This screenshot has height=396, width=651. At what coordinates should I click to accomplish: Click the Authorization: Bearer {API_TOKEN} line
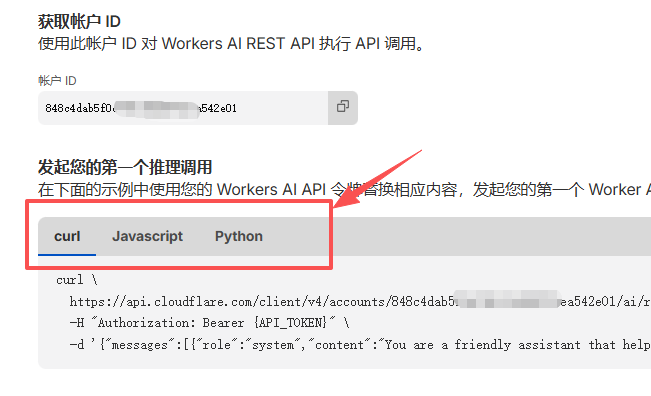pos(209,323)
